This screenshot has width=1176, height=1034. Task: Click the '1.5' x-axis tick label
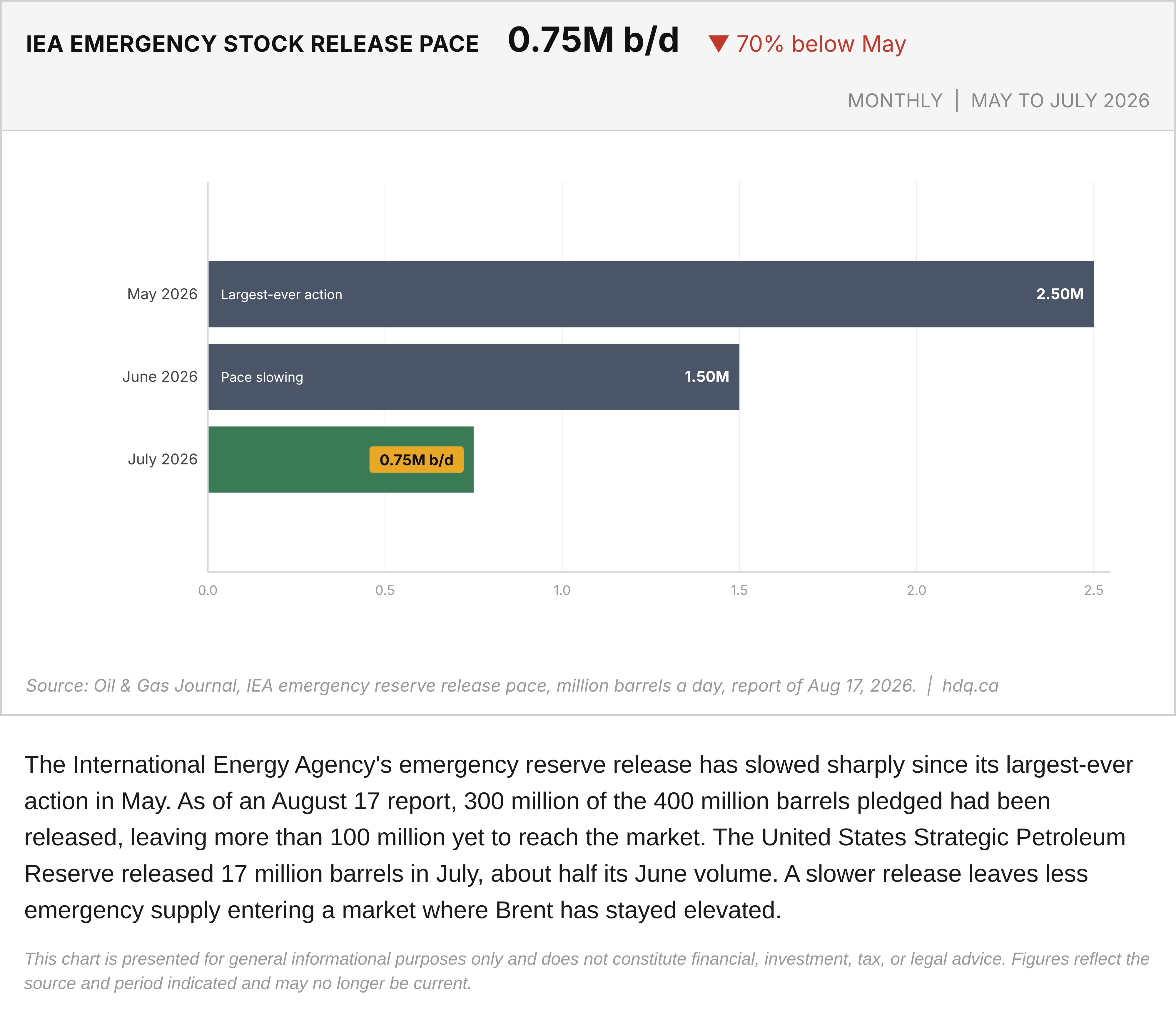click(x=739, y=590)
